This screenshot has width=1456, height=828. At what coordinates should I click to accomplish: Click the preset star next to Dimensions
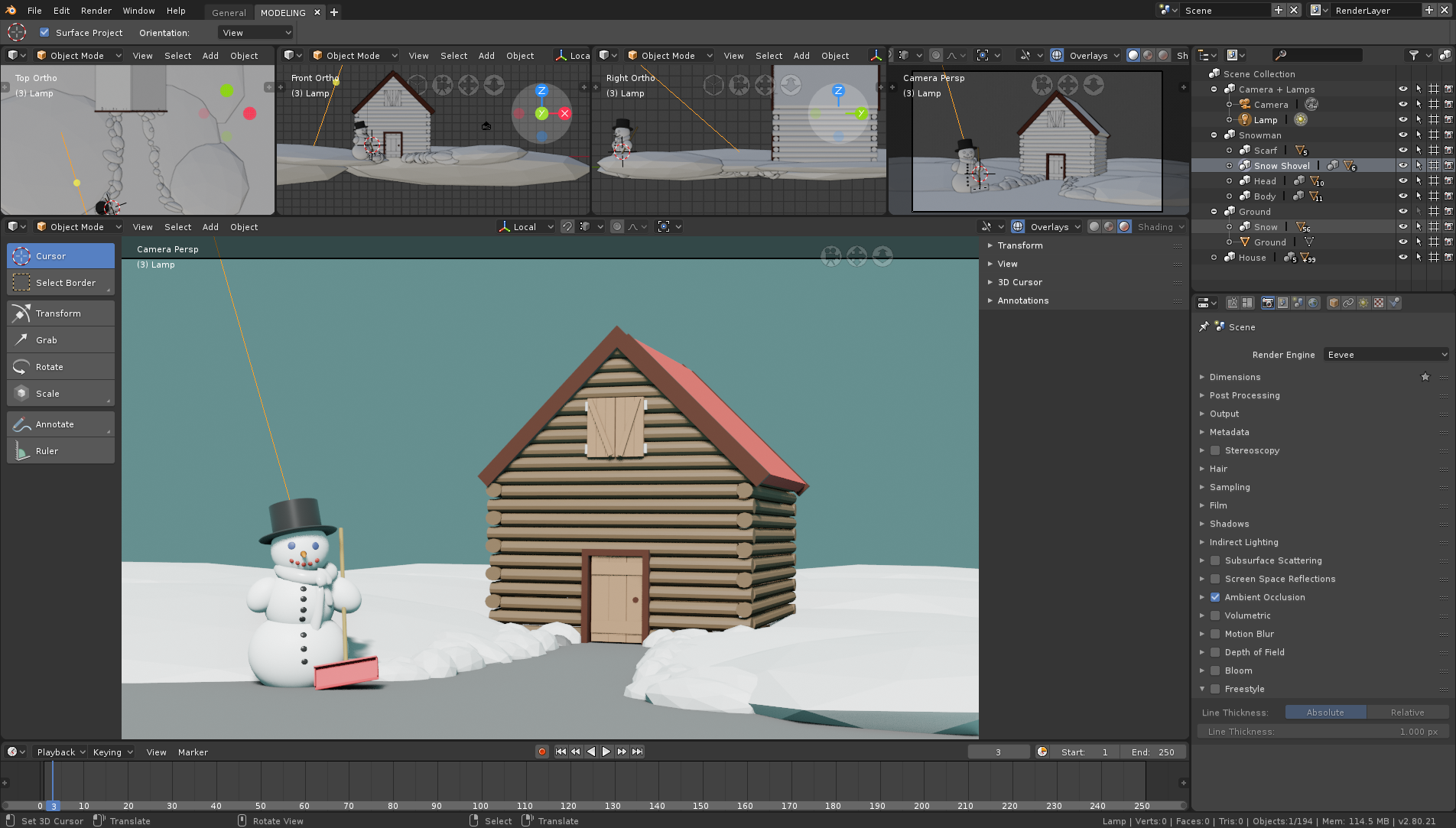1425,377
